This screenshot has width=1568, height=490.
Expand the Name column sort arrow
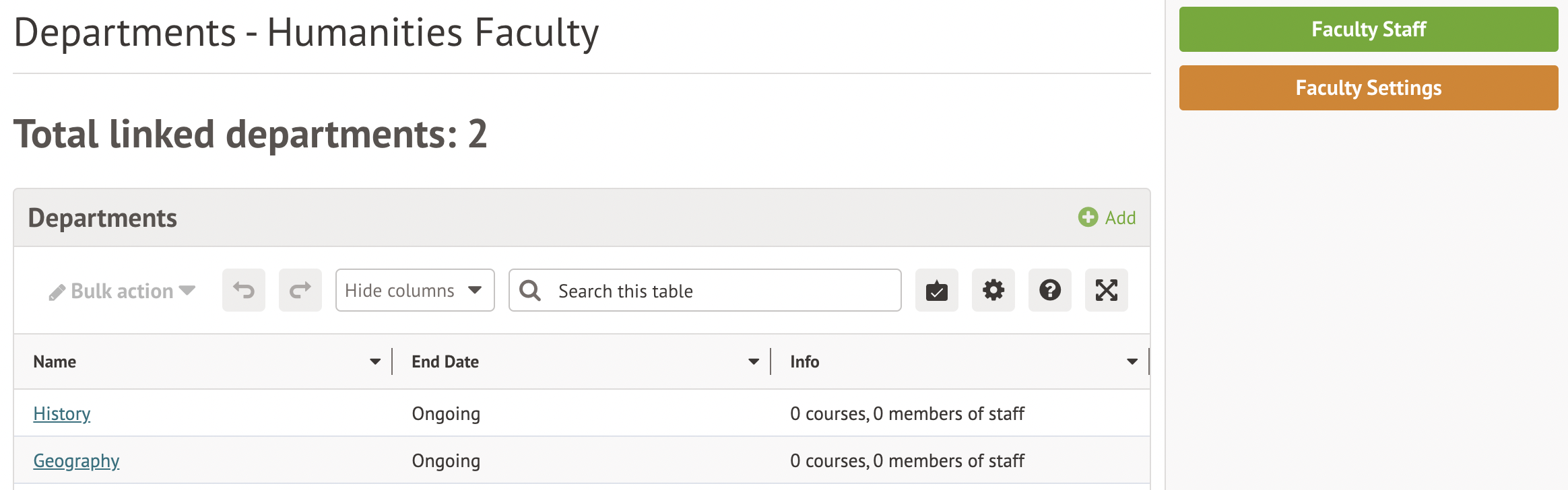click(x=375, y=362)
